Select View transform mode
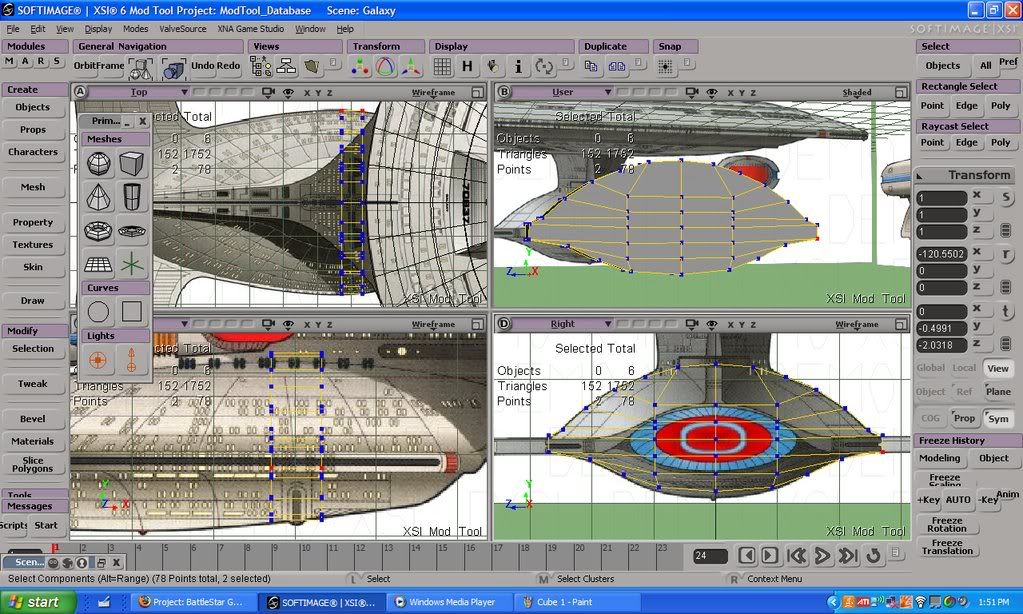This screenshot has height=614, width=1023. (x=998, y=368)
